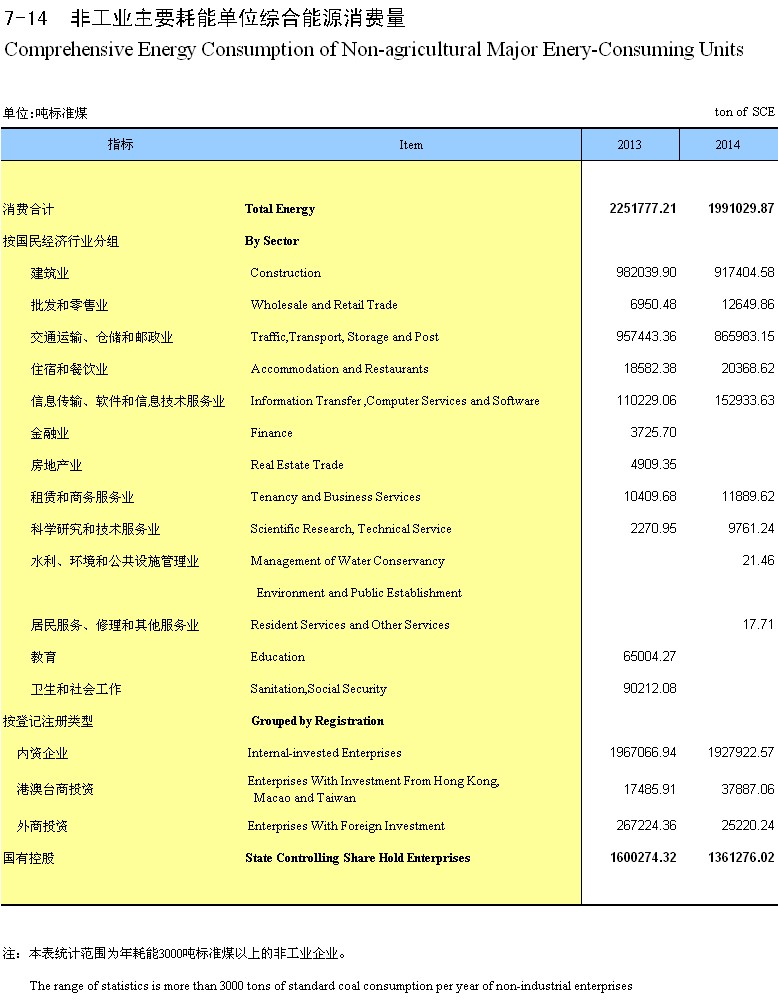Image resolution: width=778 pixels, height=1002 pixels.
Task: Click the 'Internal-invested Enterprises' label
Action: 324,753
